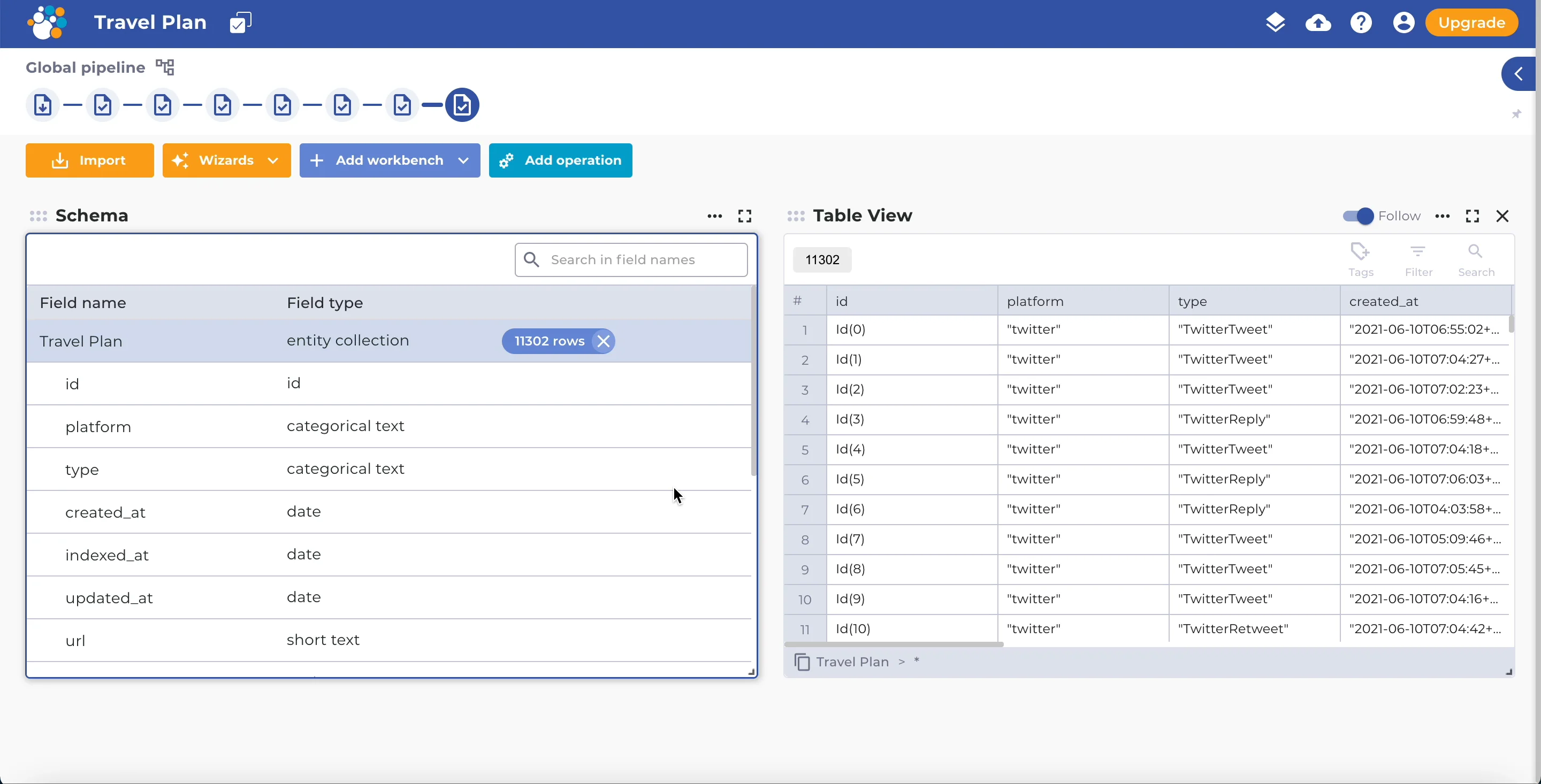This screenshot has height=784, width=1541.
Task: Click the Search in field names input
Action: coord(631,259)
